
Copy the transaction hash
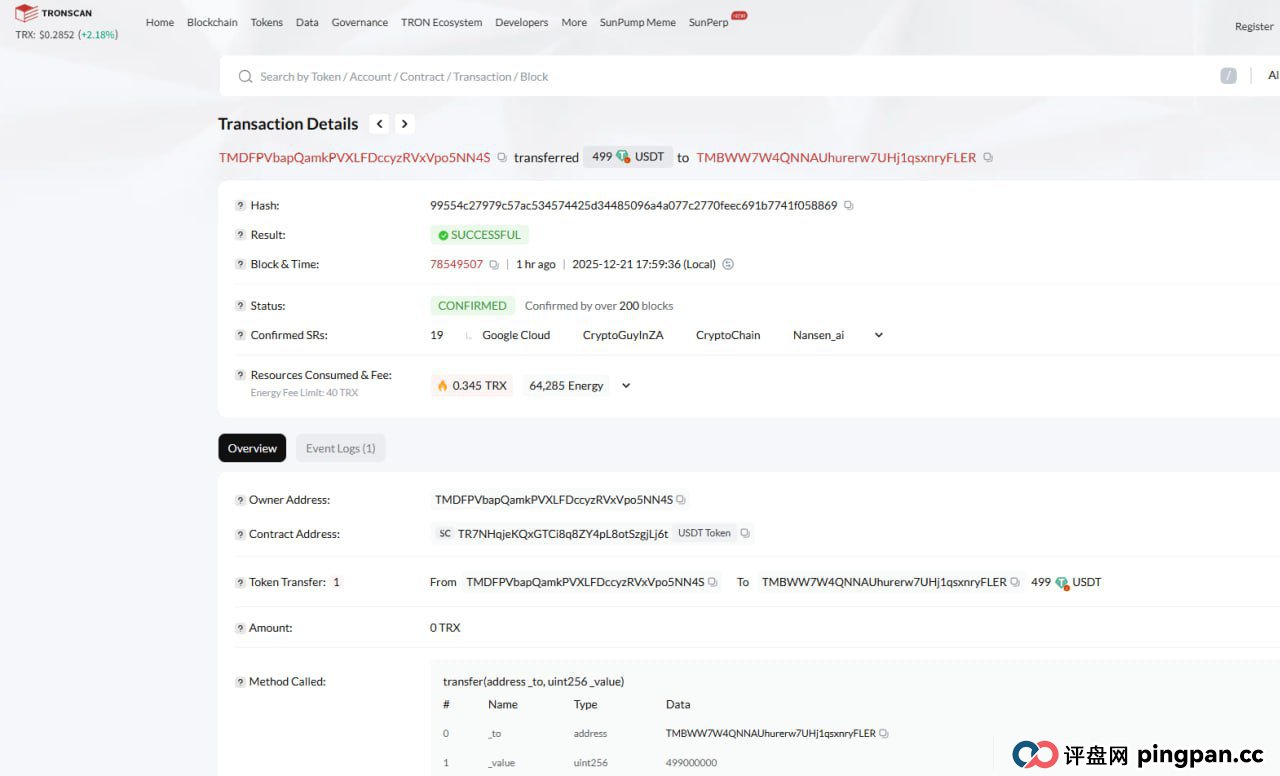point(849,206)
